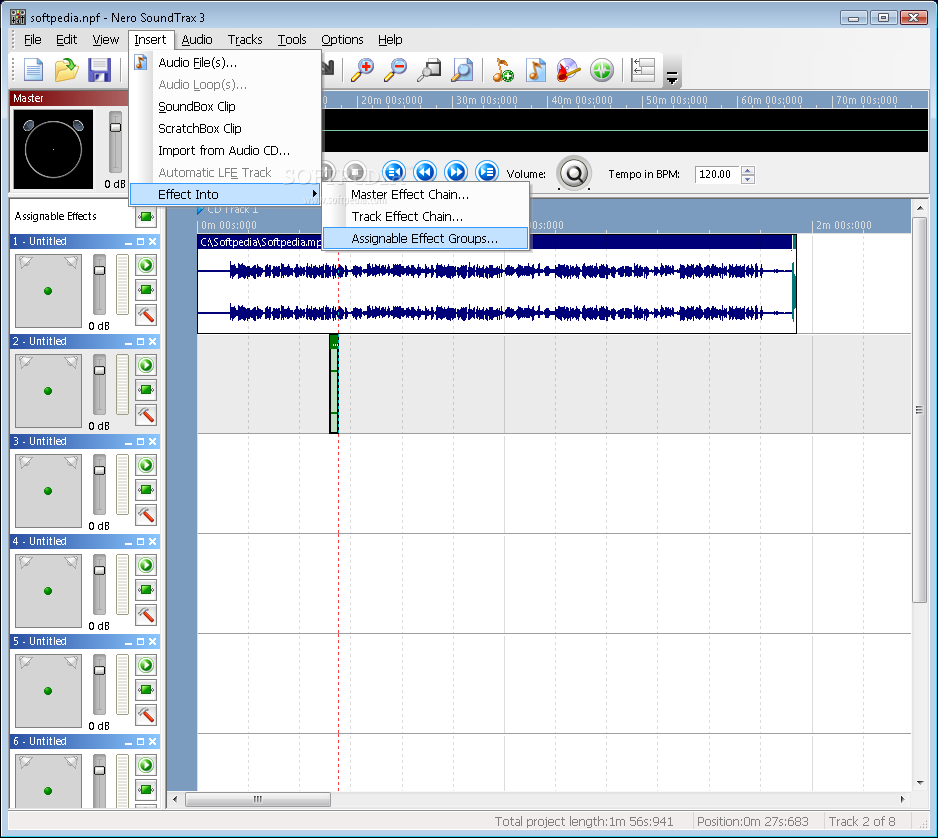Click the hammer tool icon on track 4
This screenshot has height=838, width=938.
(146, 614)
